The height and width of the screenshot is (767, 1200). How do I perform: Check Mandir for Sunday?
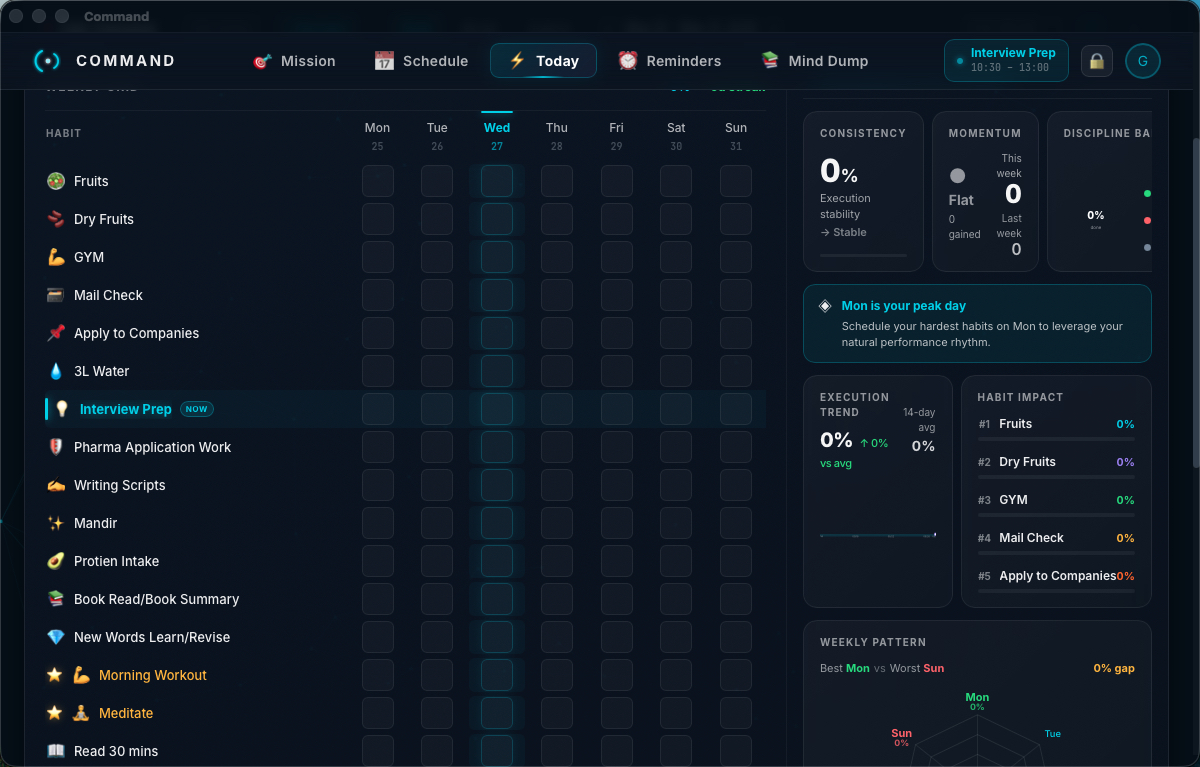point(736,523)
